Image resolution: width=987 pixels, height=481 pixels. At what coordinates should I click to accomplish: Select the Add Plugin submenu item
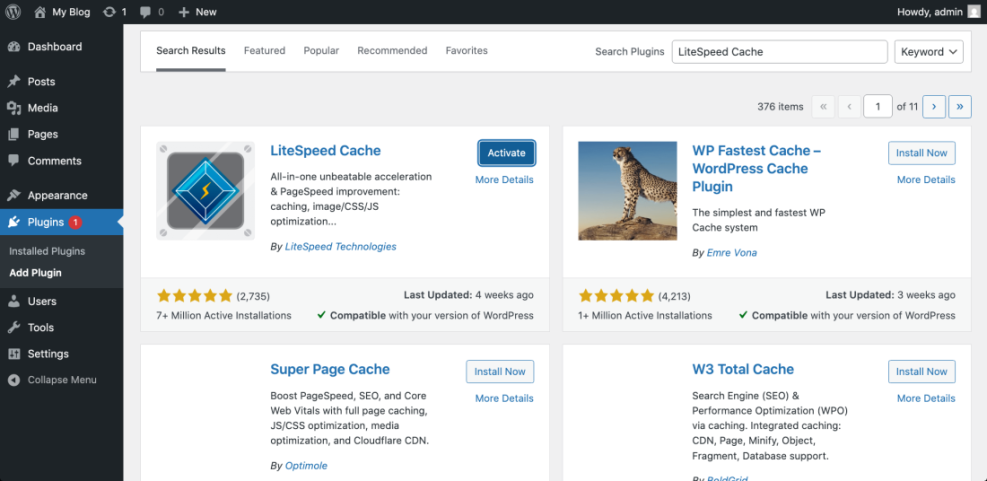(35, 273)
